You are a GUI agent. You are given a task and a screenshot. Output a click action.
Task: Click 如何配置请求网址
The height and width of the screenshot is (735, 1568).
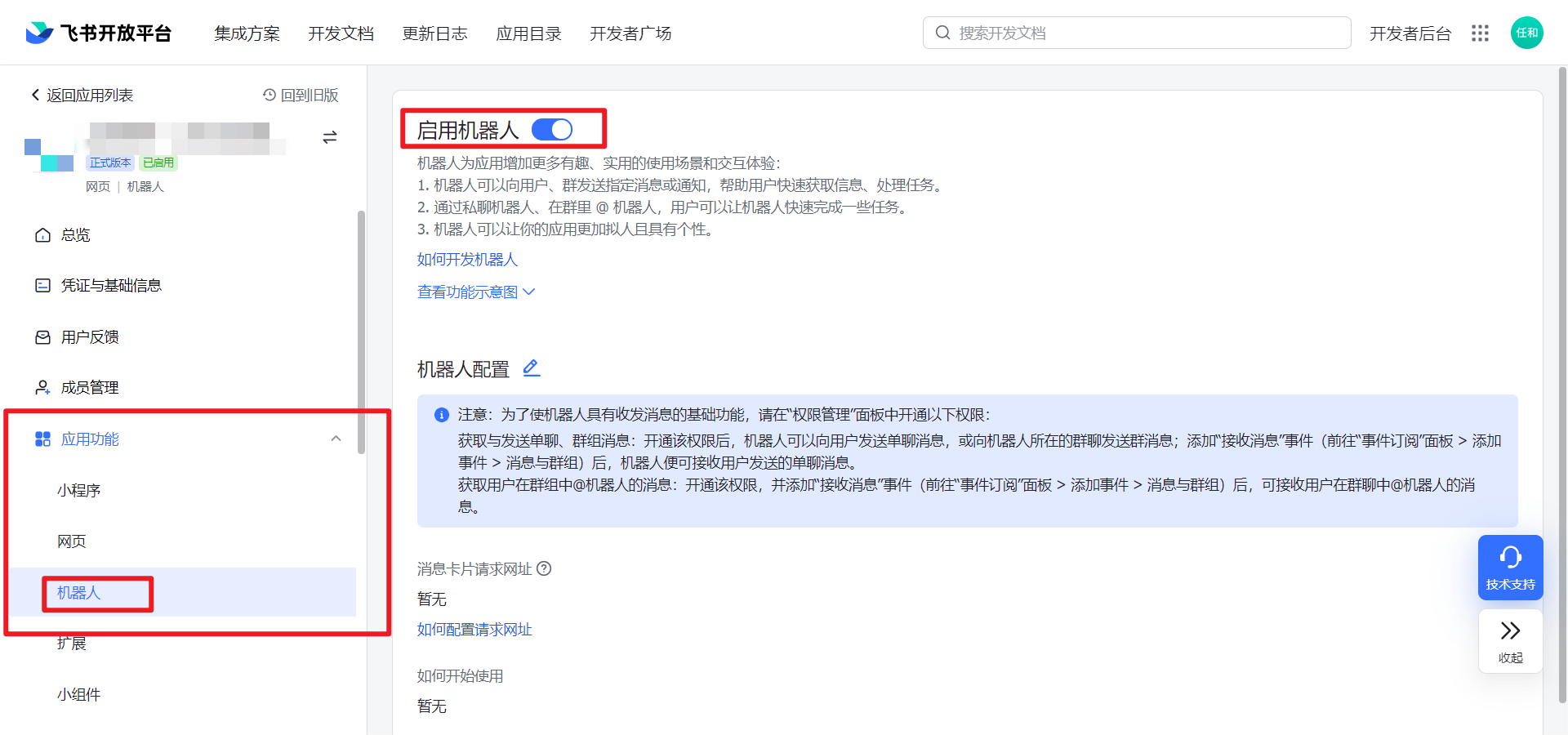point(474,629)
